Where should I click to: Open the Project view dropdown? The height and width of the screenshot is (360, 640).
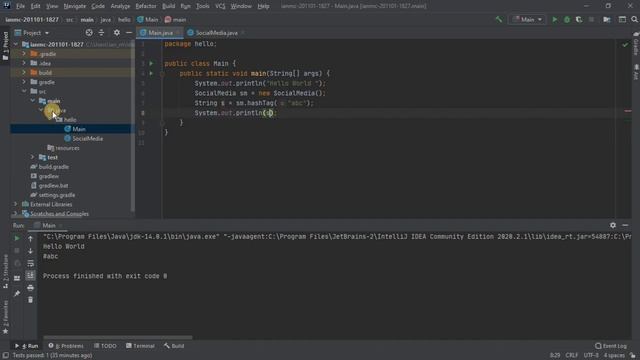[x=32, y=33]
